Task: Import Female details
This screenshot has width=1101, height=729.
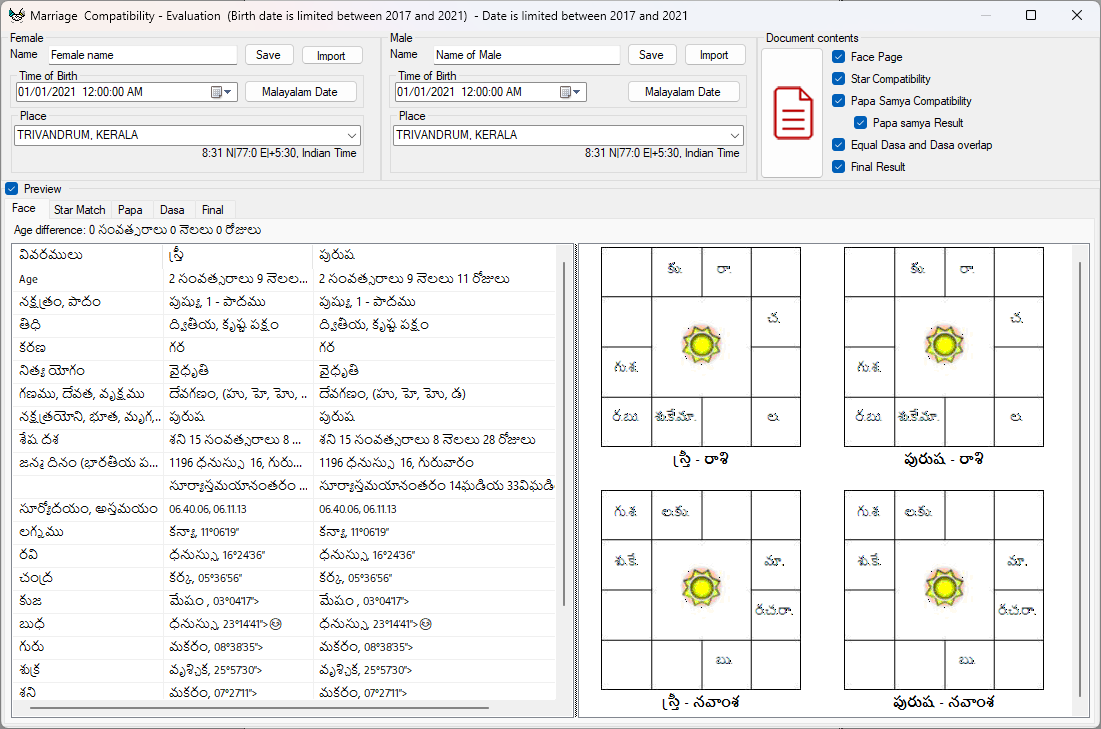Action: [x=331, y=55]
